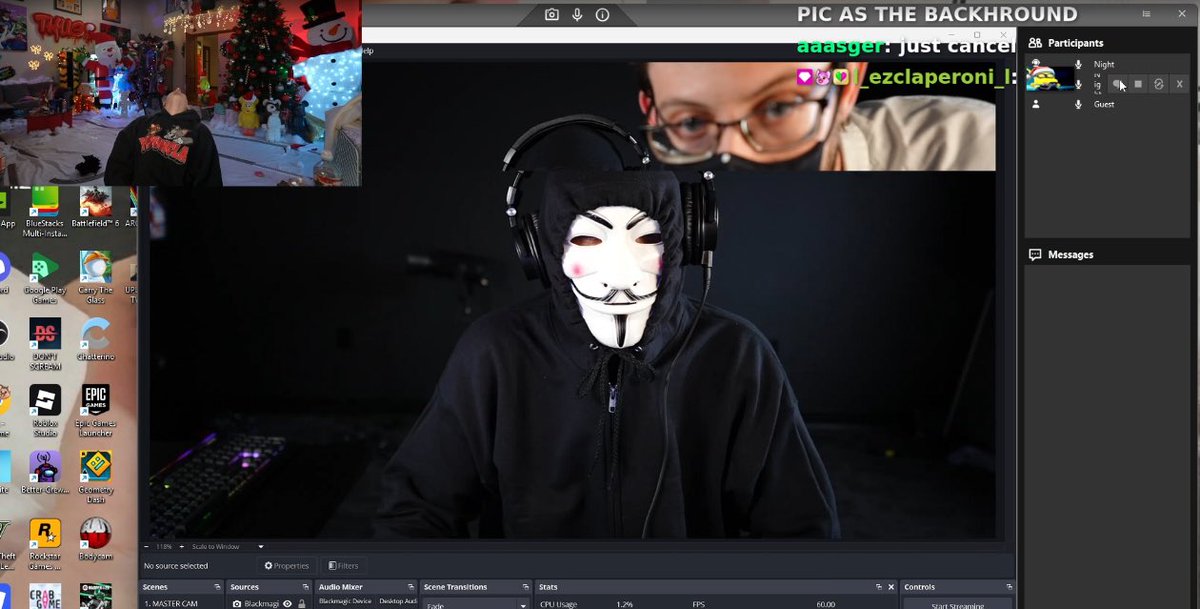This screenshot has width=1200, height=609.
Task: Open the Fade transition dropdown
Action: 475,604
